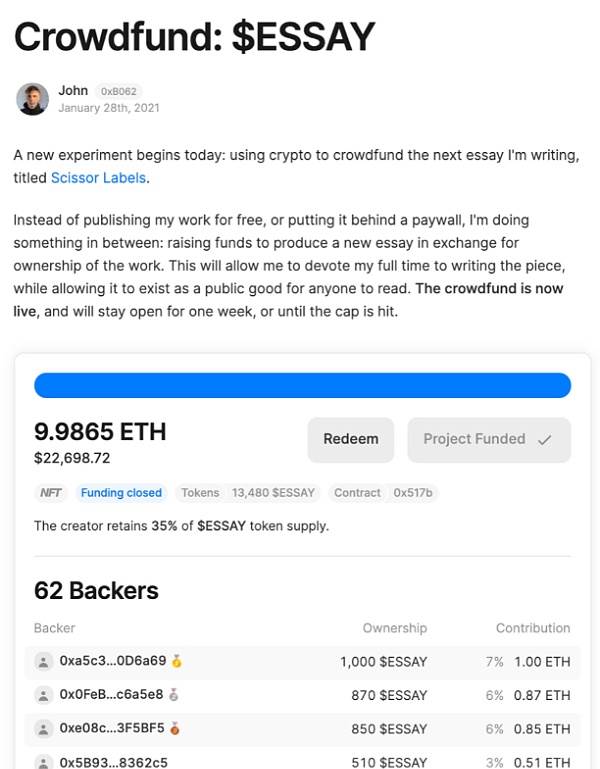Open the Scissor Labels link

pyautogui.click(x=99, y=178)
